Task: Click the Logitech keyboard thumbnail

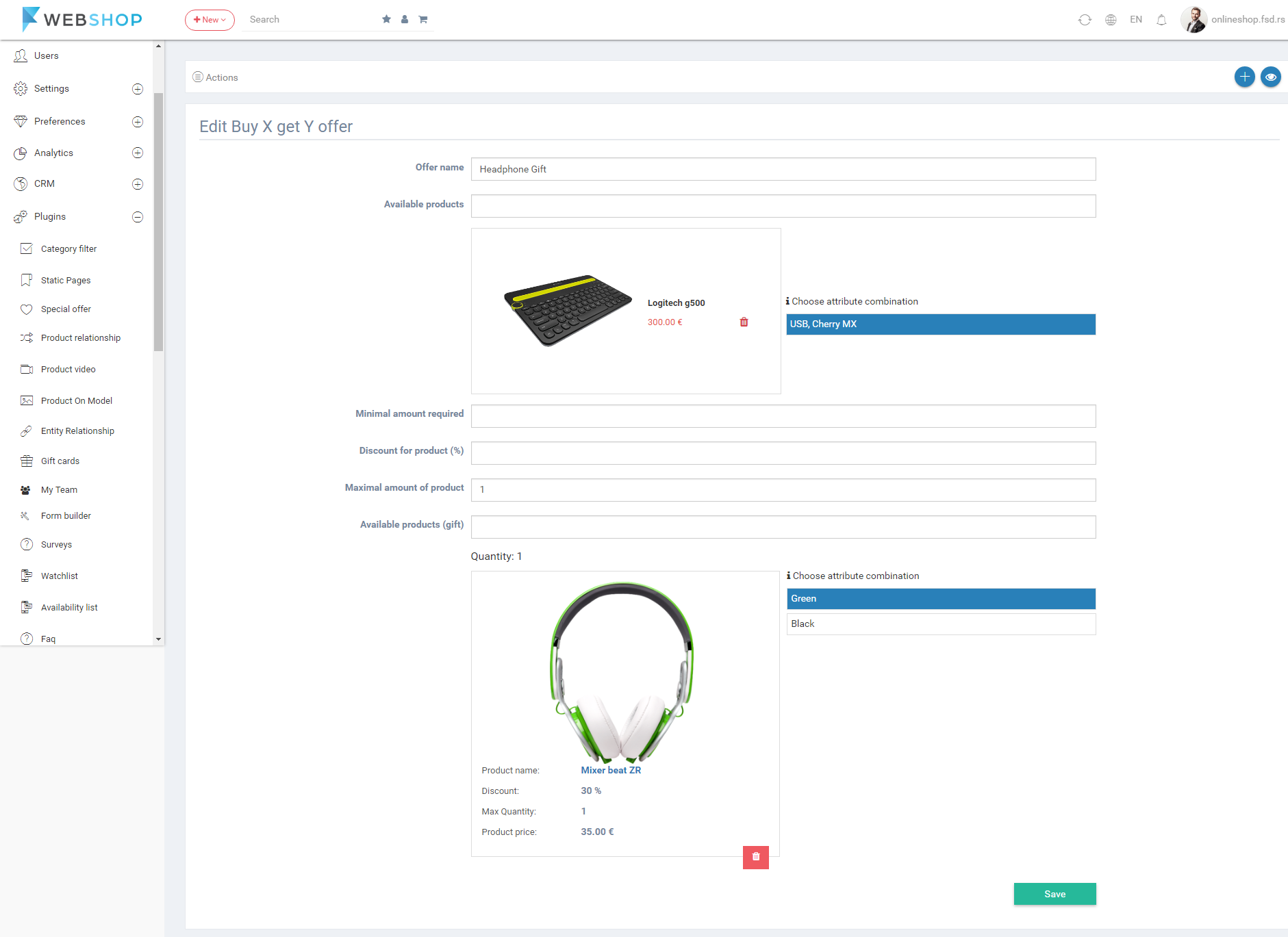Action: [568, 311]
